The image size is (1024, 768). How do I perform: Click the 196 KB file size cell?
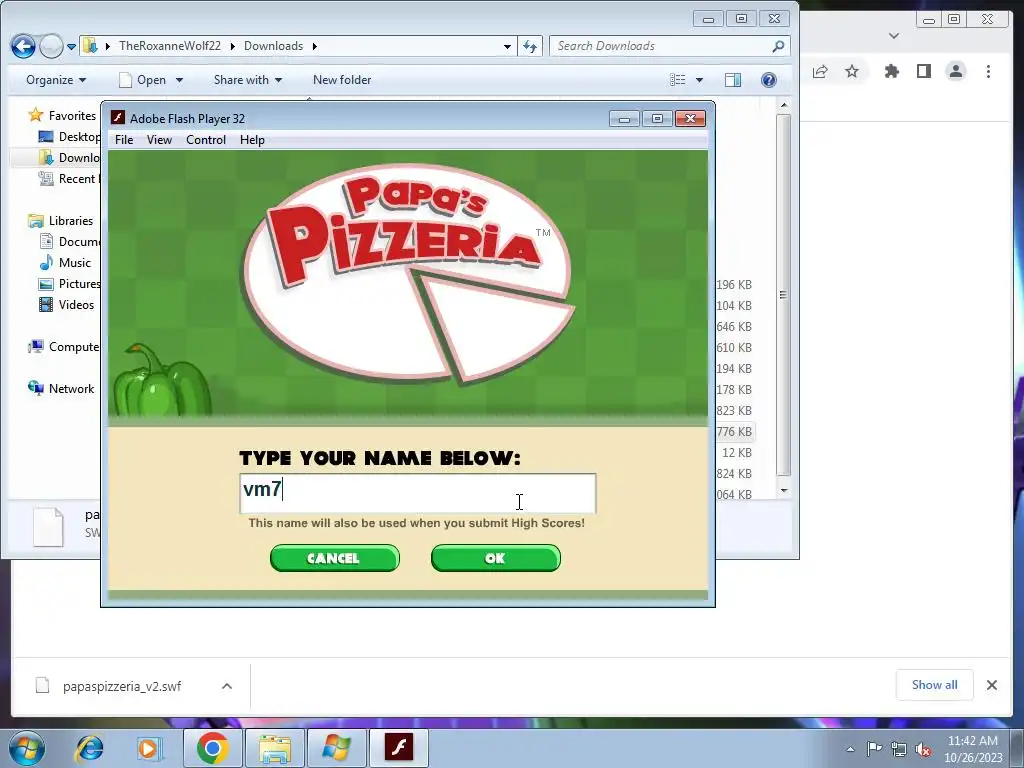(x=734, y=285)
